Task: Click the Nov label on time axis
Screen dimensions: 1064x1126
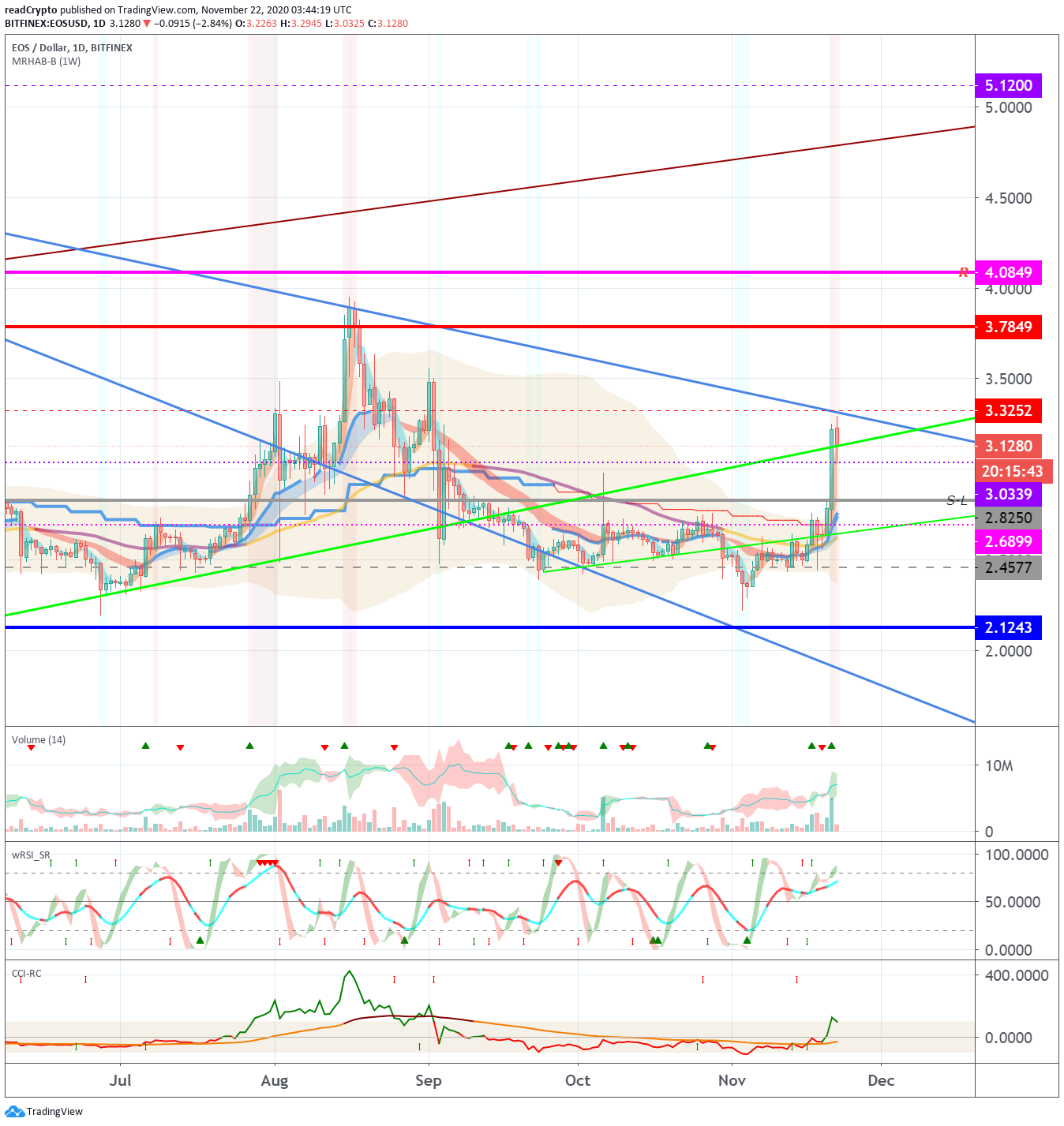Action: coord(732,1080)
